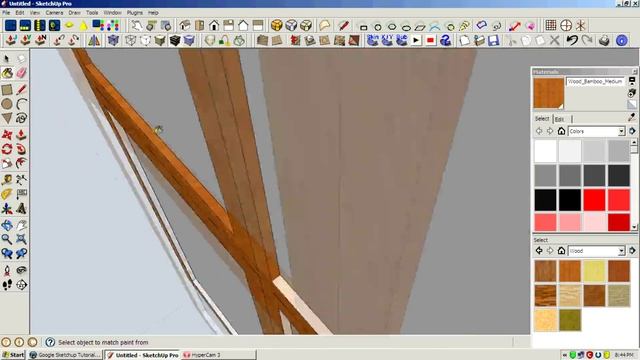Click the Print icon in toolbar
The width and height of the screenshot is (640, 360).
pos(604,40)
